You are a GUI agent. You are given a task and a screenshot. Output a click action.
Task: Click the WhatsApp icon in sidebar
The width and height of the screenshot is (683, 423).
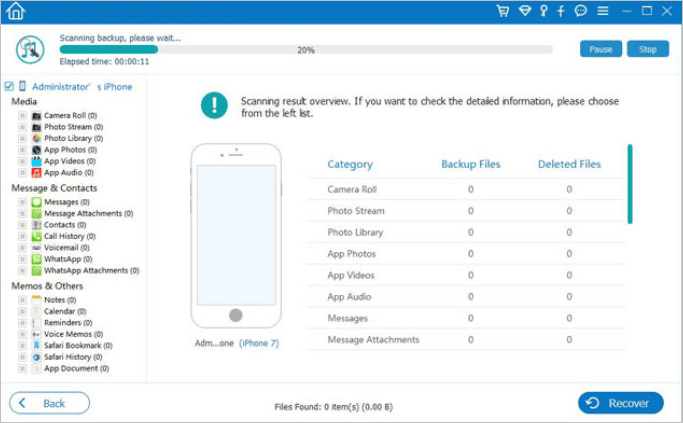point(36,259)
